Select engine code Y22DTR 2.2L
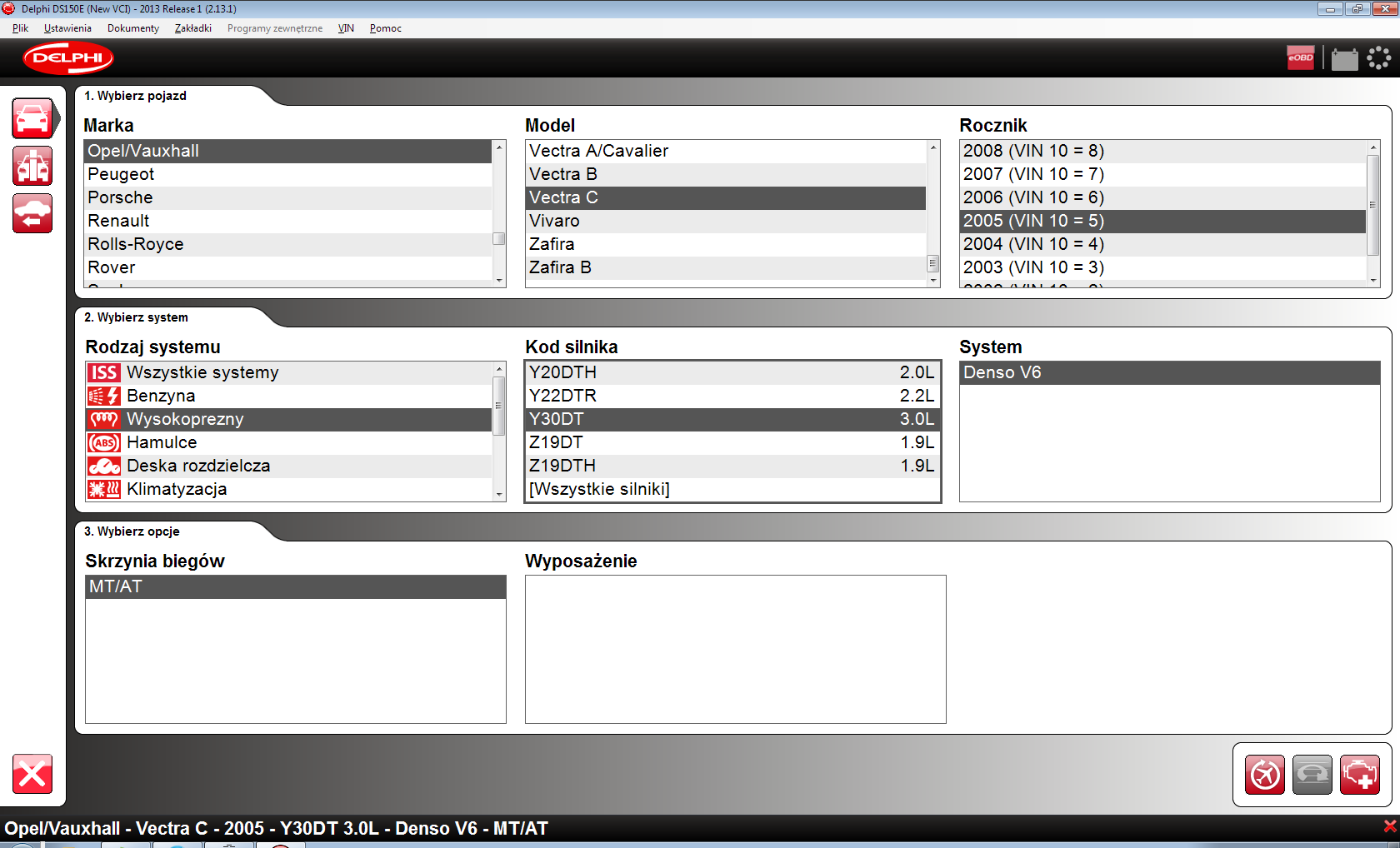Viewport: 1400px width, 848px height. (x=732, y=396)
